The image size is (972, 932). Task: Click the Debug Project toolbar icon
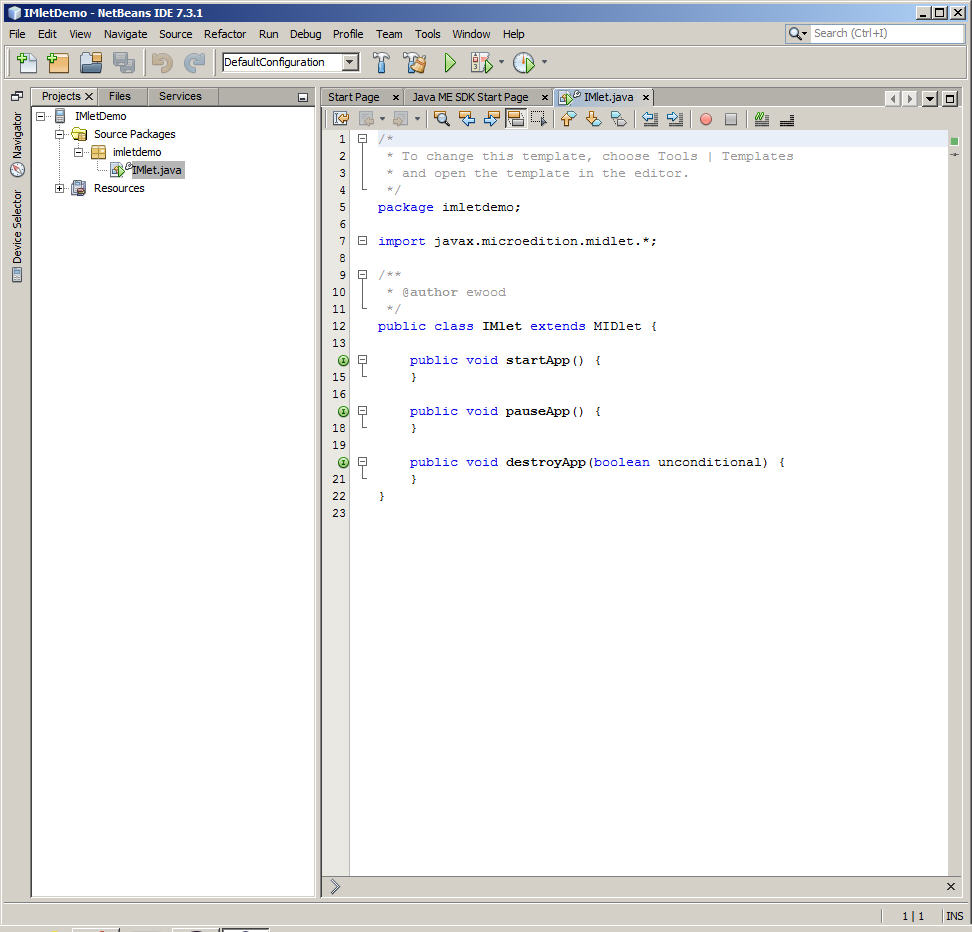coord(482,62)
